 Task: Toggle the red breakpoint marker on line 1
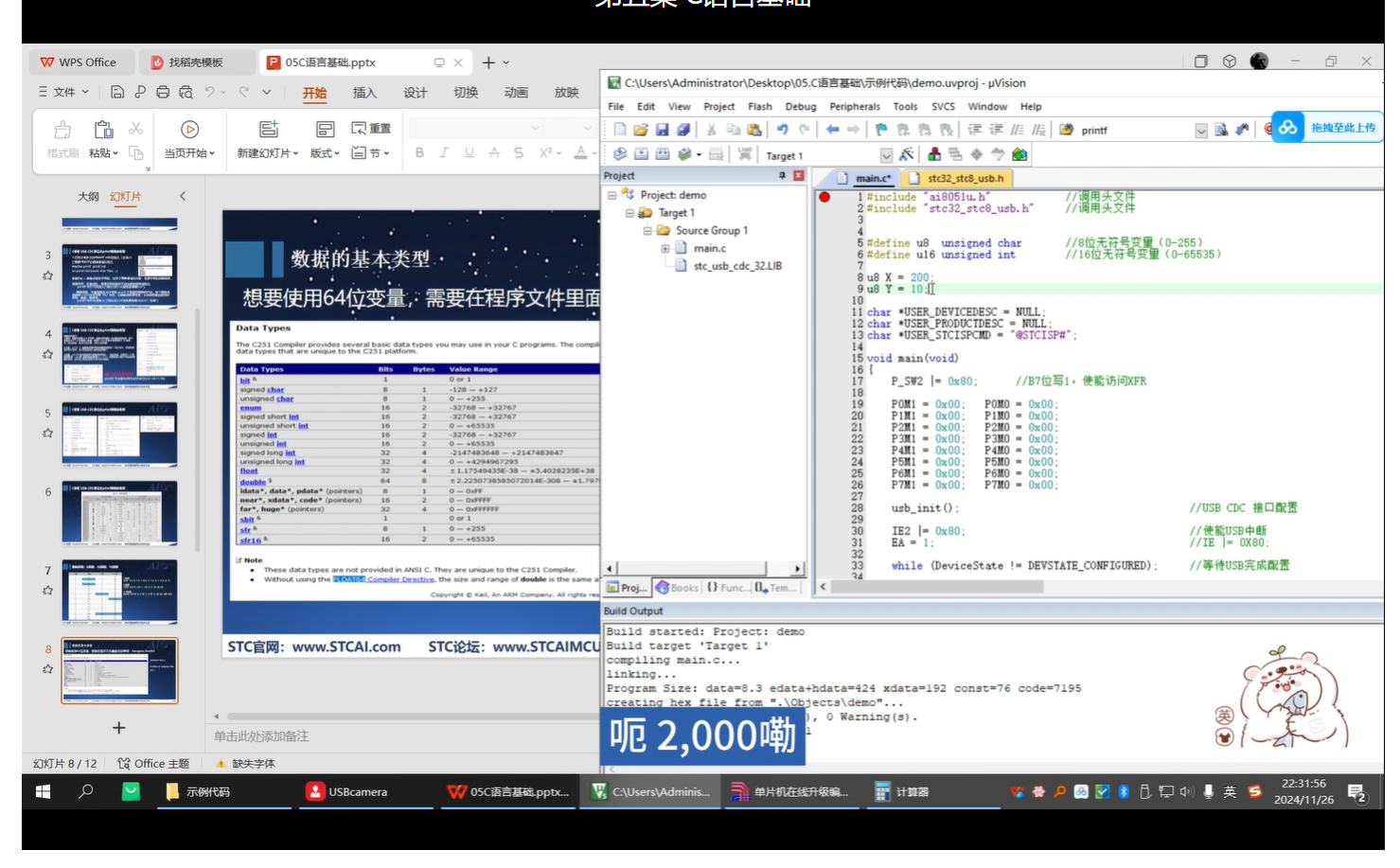(824, 197)
